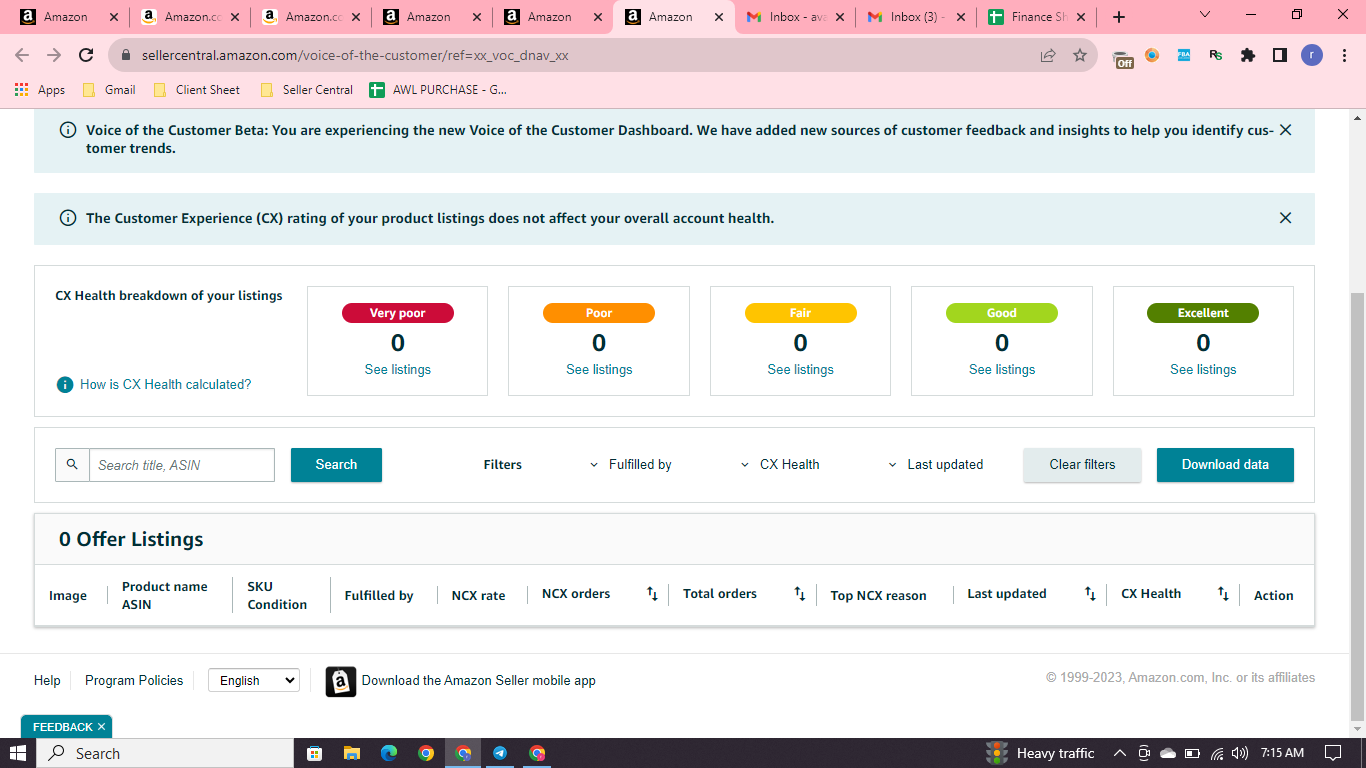This screenshot has width=1366, height=768.
Task: Switch to the Inbox (3) Gmail tab
Action: 918,17
